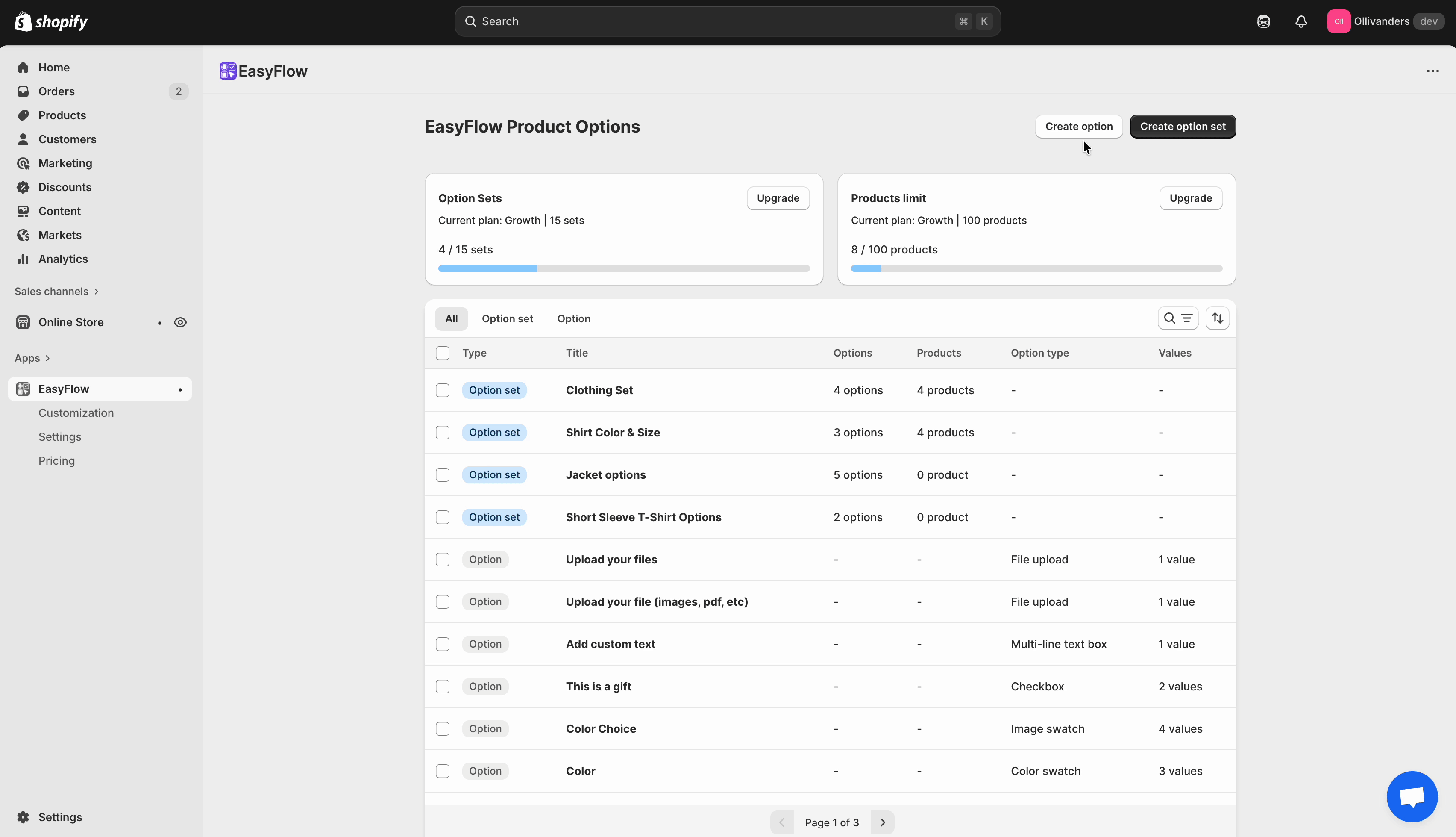Click Create option set button
Viewport: 1456px width, 837px height.
[x=1183, y=126]
